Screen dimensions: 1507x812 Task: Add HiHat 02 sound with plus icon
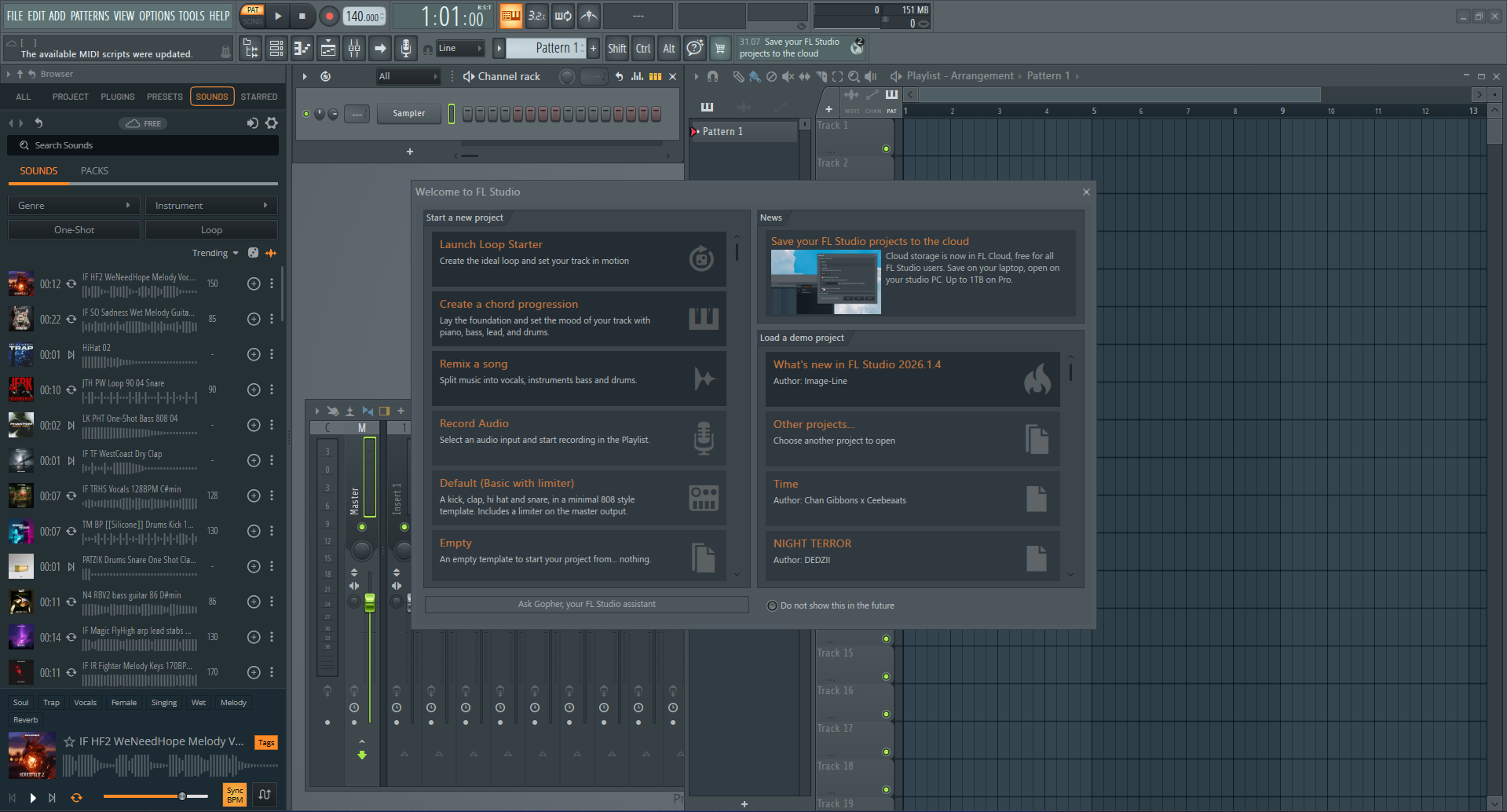254,354
